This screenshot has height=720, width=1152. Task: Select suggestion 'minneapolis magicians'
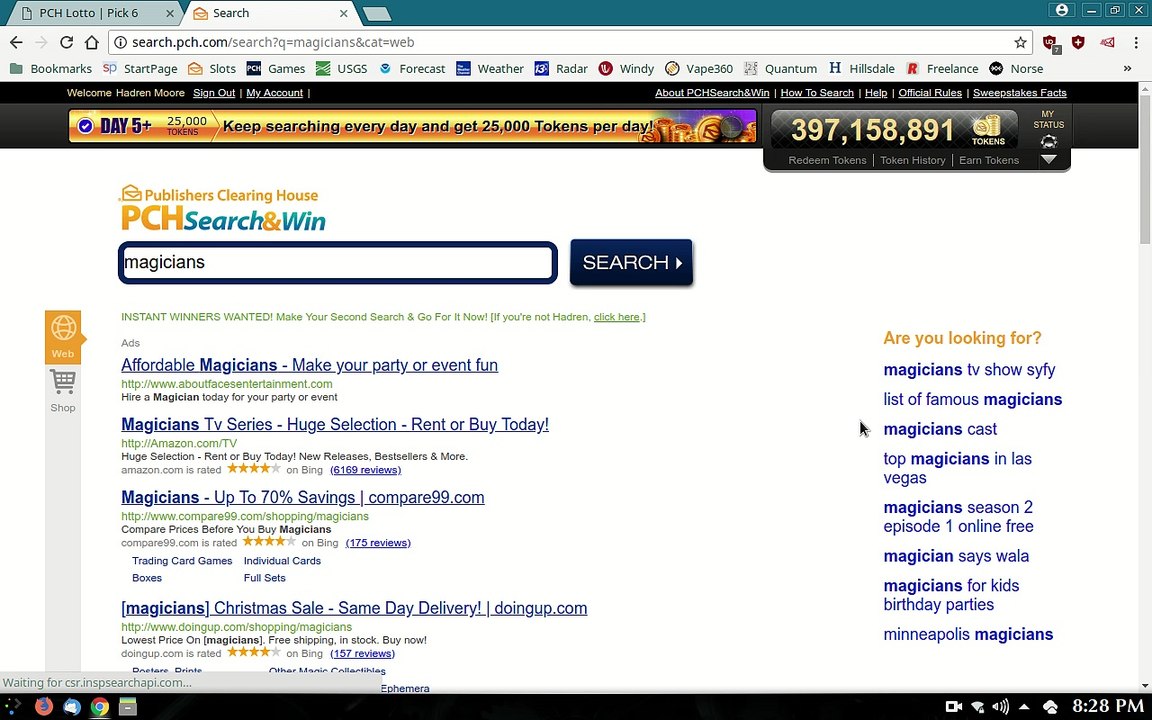point(968,634)
